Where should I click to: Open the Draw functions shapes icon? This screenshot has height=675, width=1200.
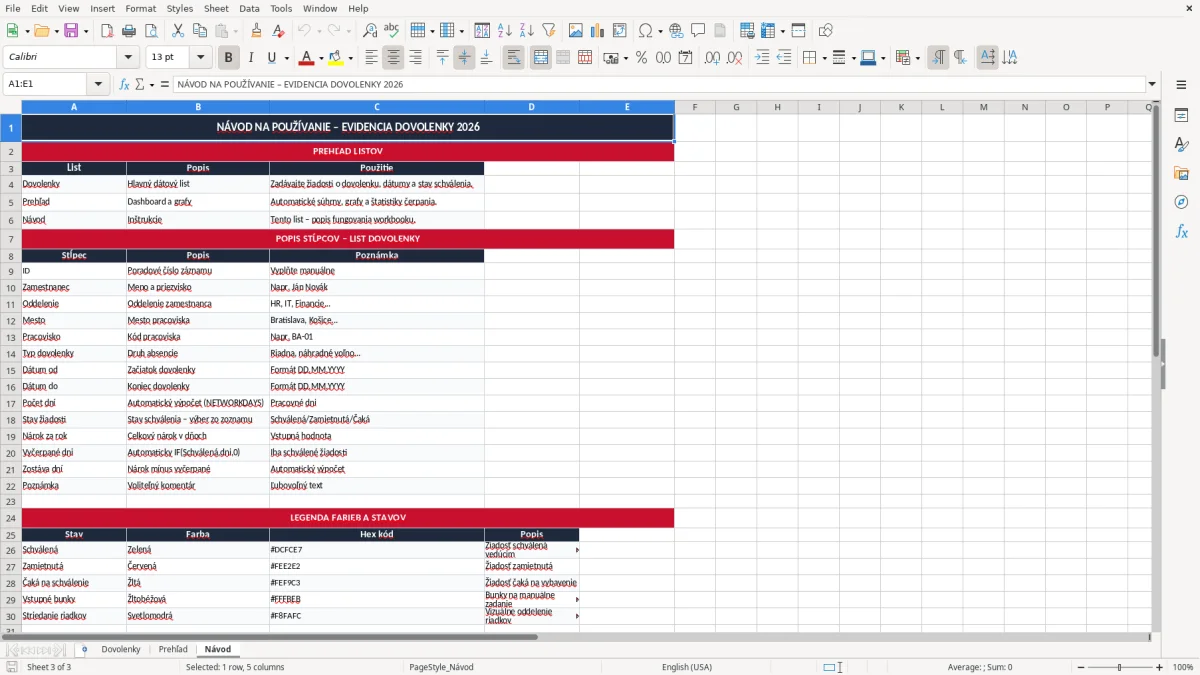(x=826, y=31)
